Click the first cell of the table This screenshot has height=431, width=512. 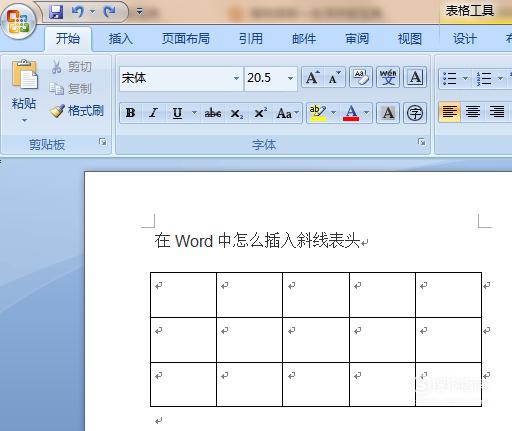tap(183, 295)
